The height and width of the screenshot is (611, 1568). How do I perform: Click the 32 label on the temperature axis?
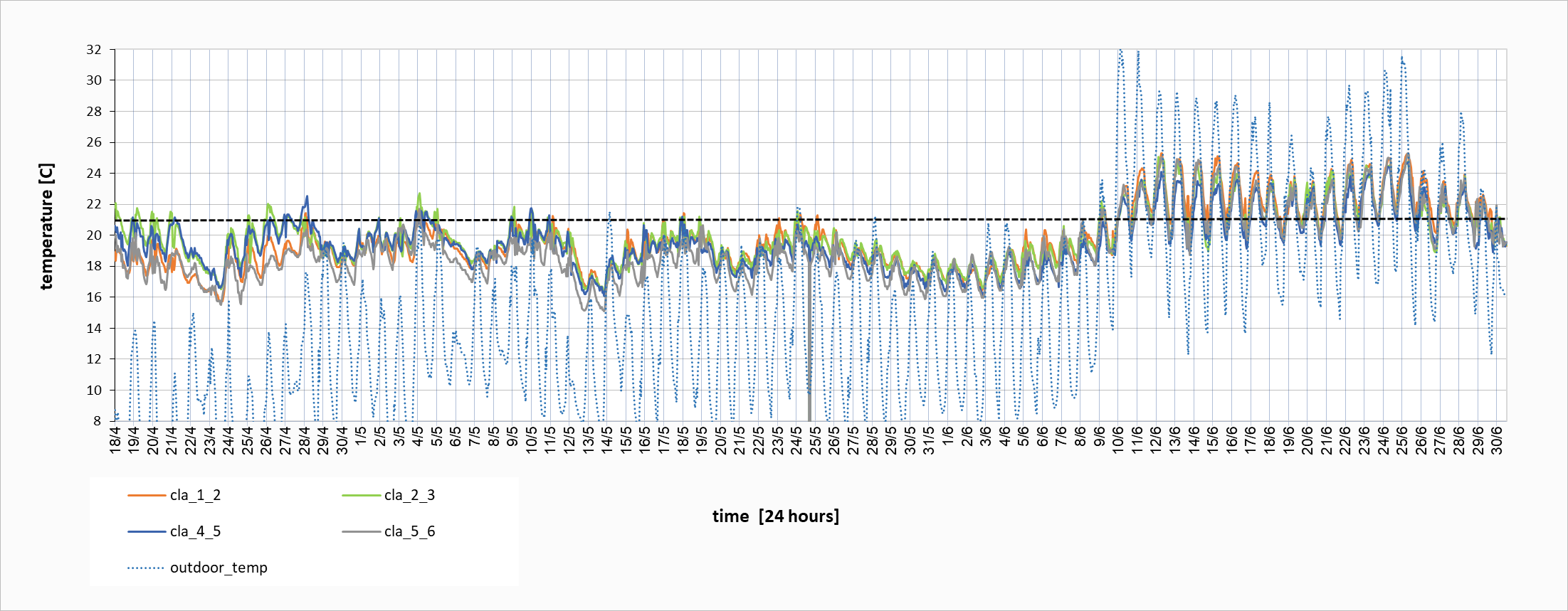(x=94, y=50)
